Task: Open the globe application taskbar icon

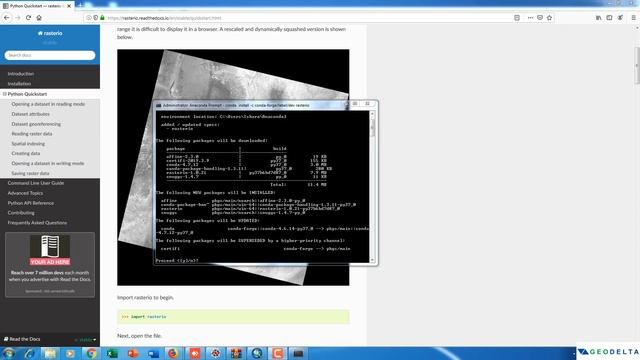Action: (x=257, y=353)
